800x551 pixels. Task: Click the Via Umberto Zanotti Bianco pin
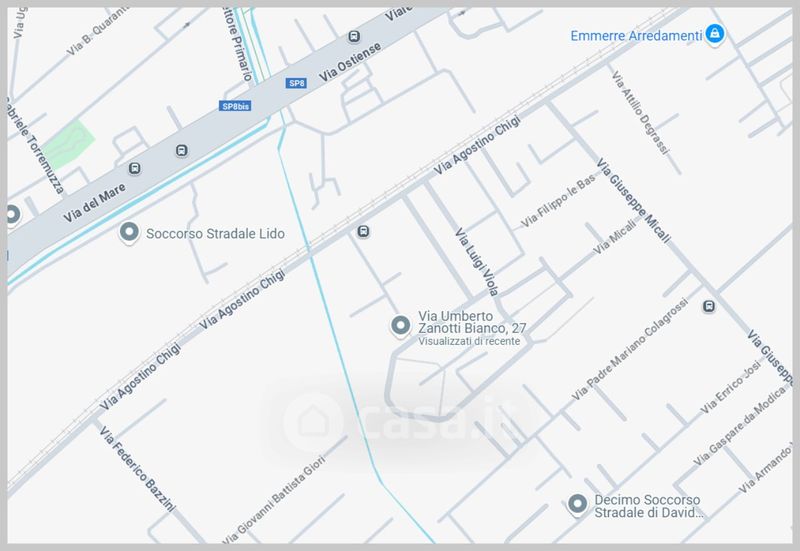click(401, 325)
